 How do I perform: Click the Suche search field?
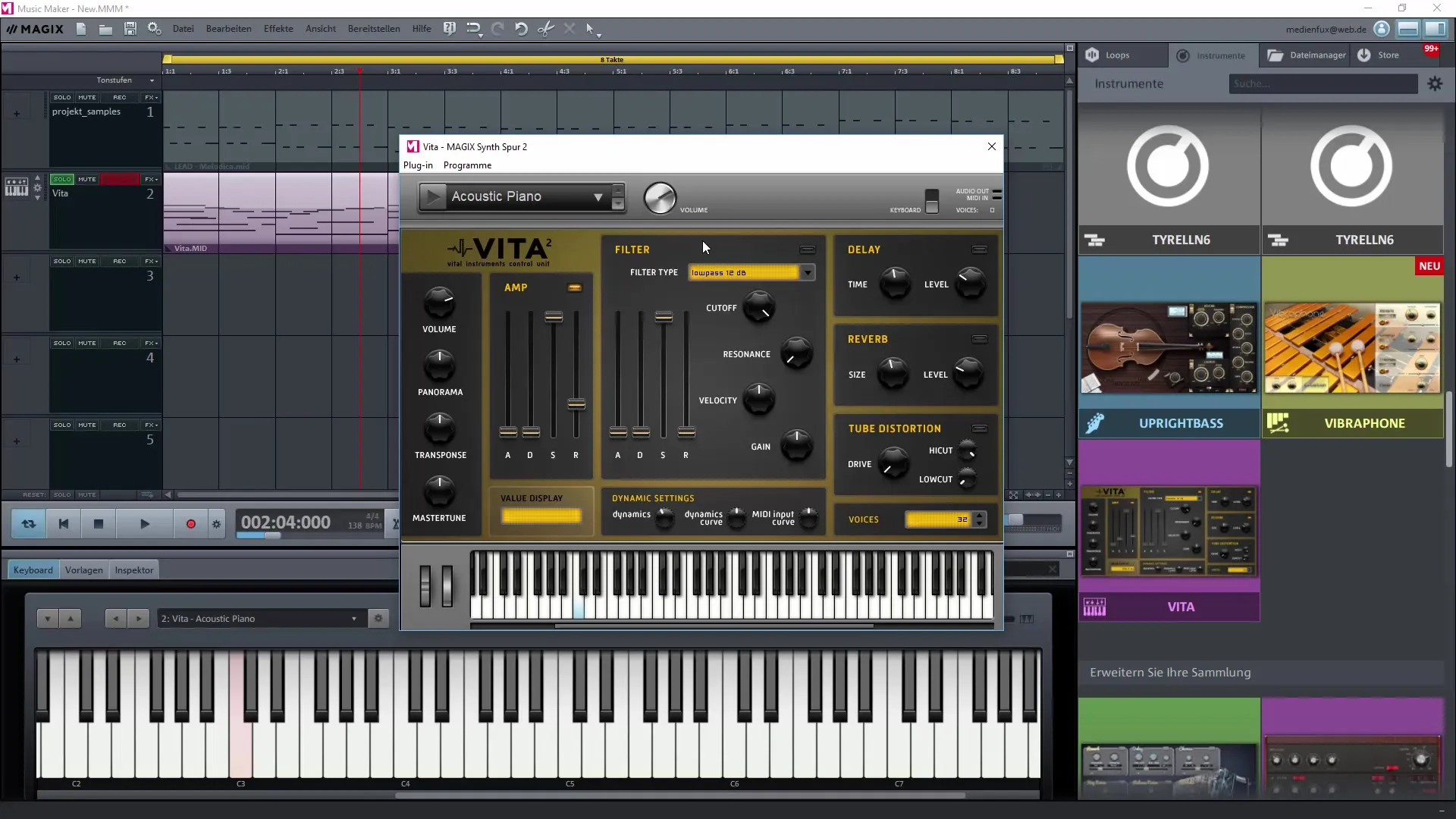click(x=1323, y=84)
